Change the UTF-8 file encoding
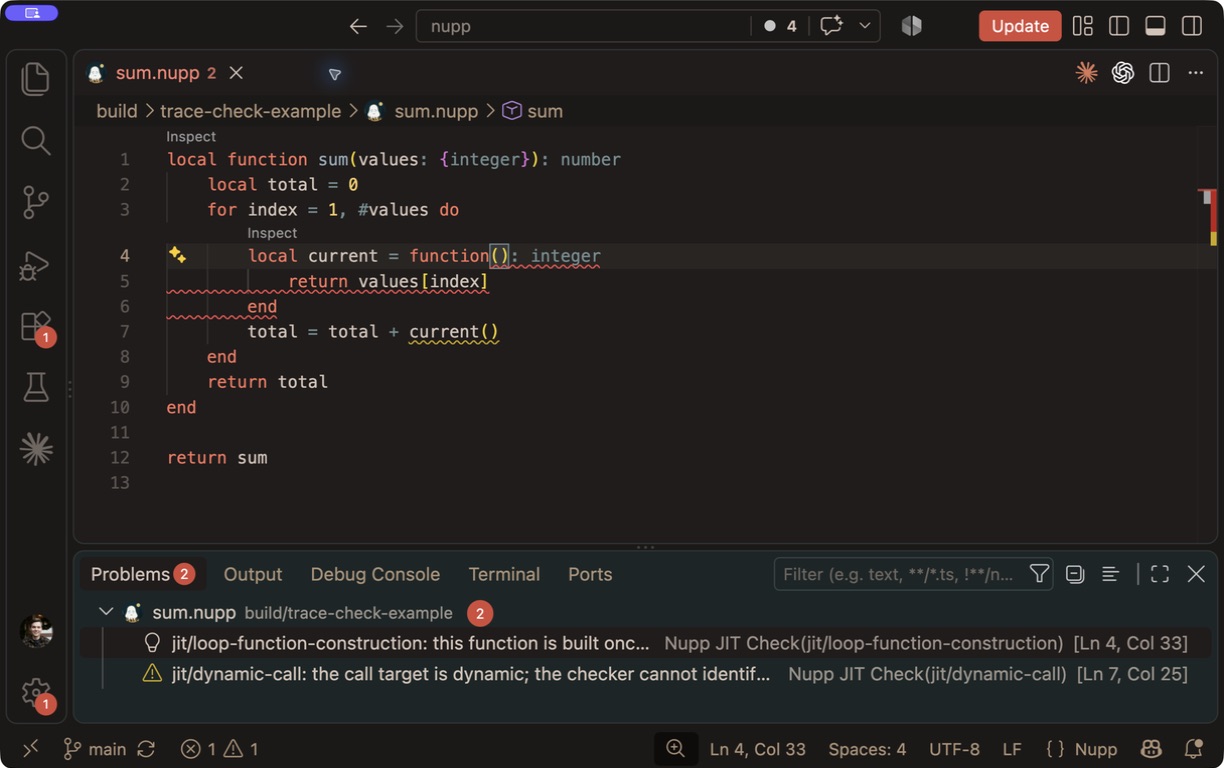This screenshot has height=768, width=1224. point(954,749)
